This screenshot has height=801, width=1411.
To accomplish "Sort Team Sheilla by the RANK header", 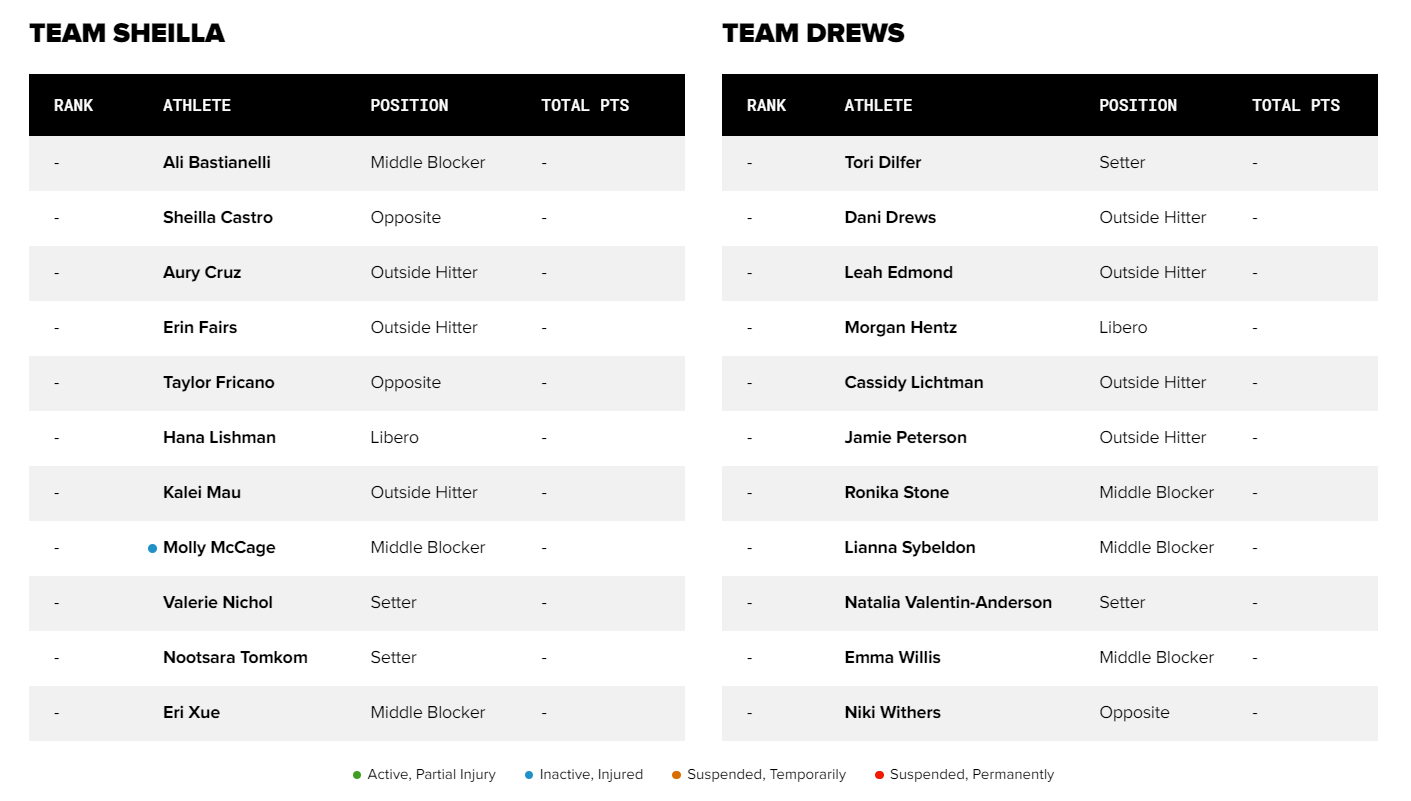I will 74,105.
